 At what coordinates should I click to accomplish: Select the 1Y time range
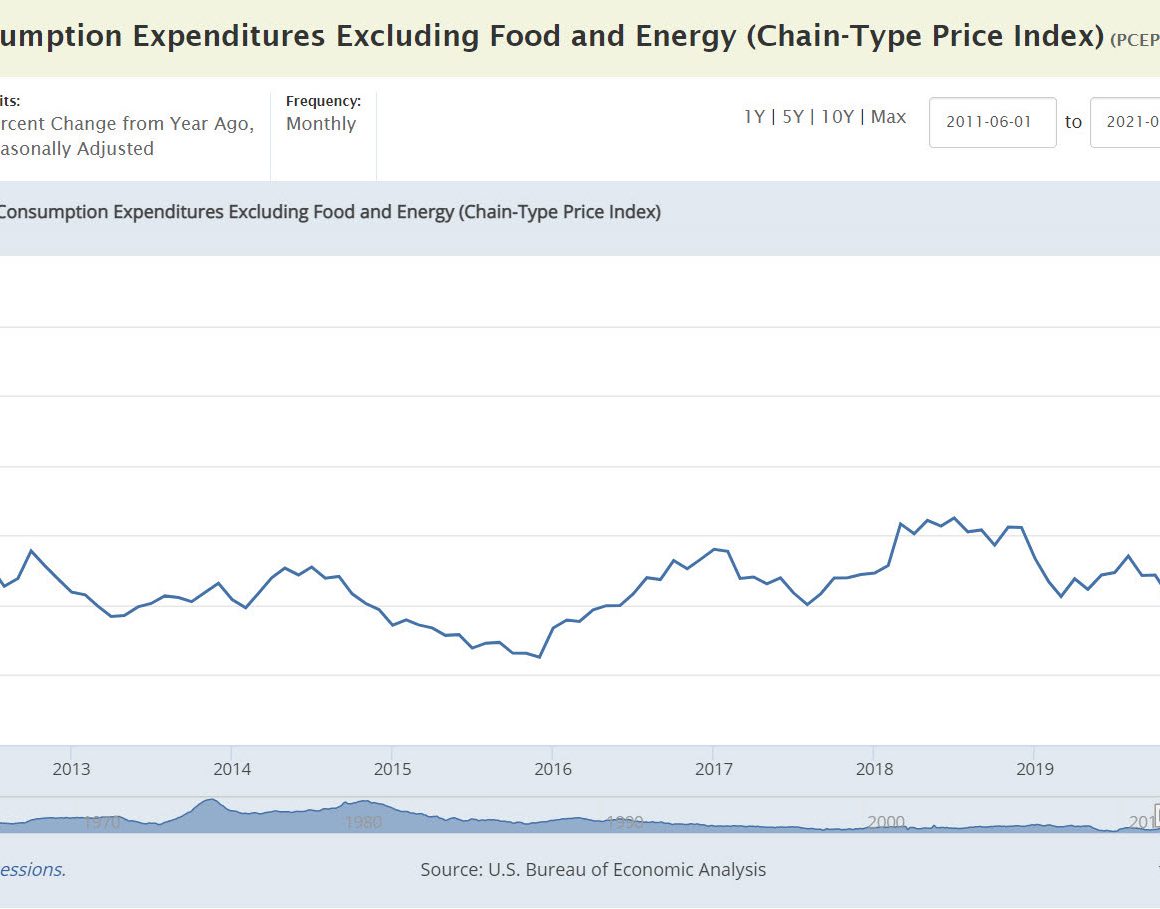[753, 117]
